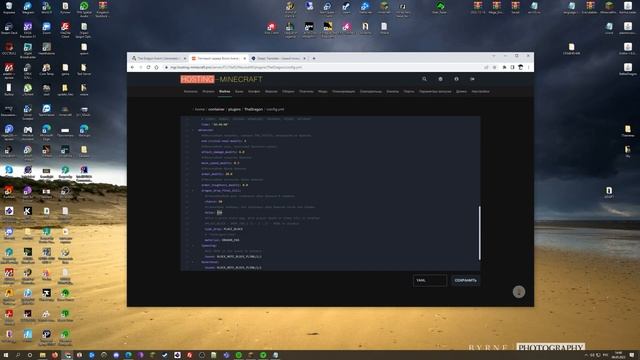Save the file with the СОХРАНИТЬ button
Image resolution: width=640 pixels, height=360 pixels.
pos(466,280)
